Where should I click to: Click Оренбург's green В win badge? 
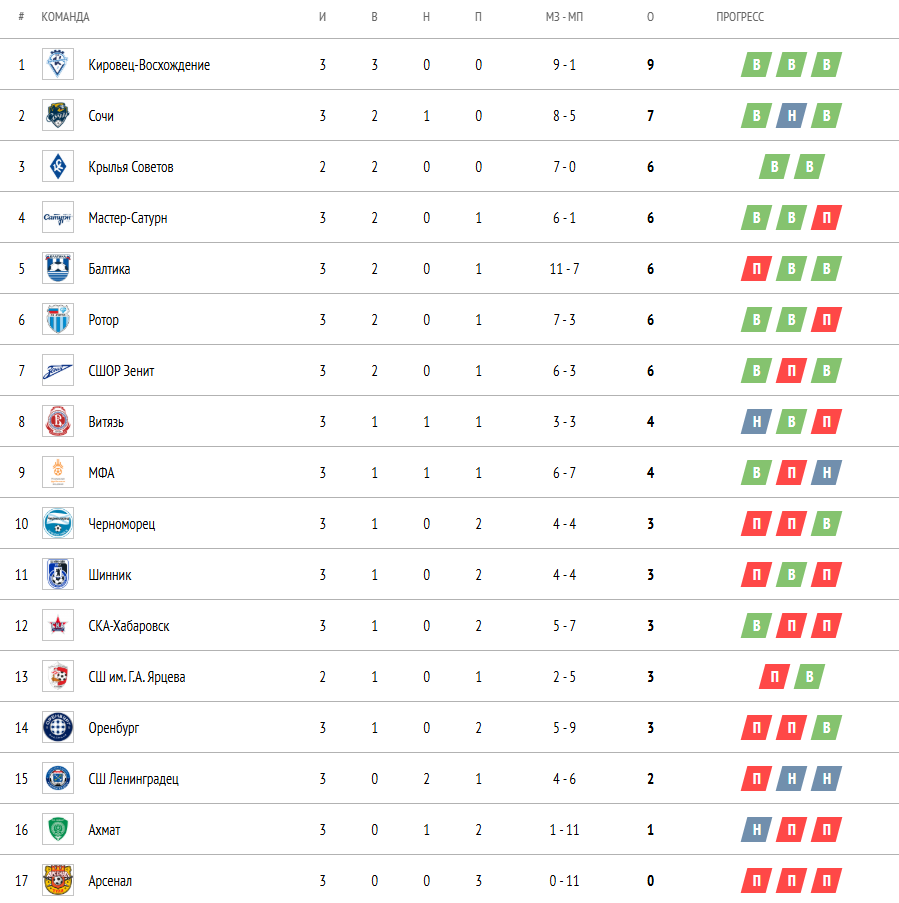pos(826,728)
